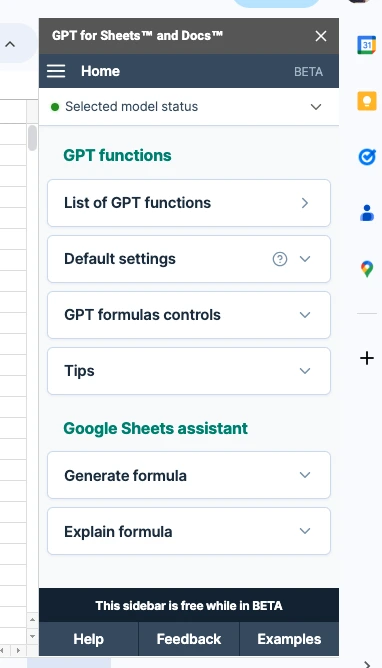Click the help question mark beside Default settings
Image resolution: width=382 pixels, height=668 pixels.
click(x=280, y=259)
